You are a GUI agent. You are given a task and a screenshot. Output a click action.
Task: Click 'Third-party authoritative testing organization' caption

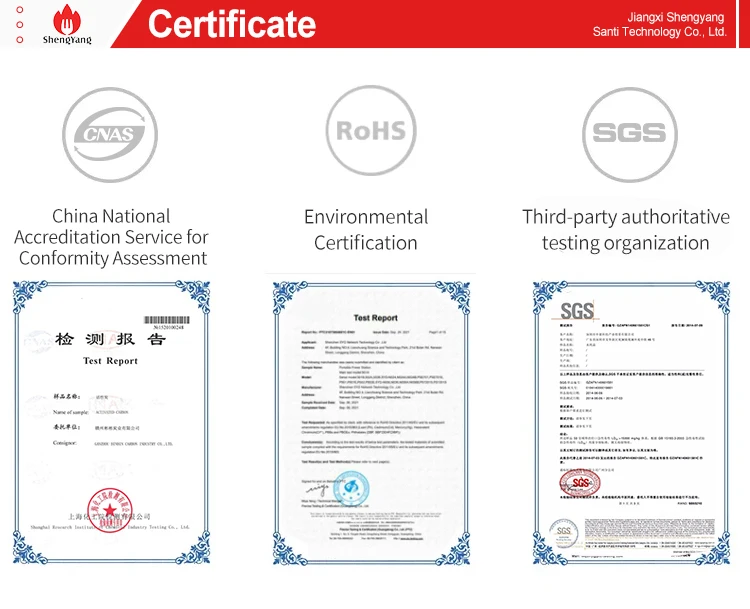(626, 230)
